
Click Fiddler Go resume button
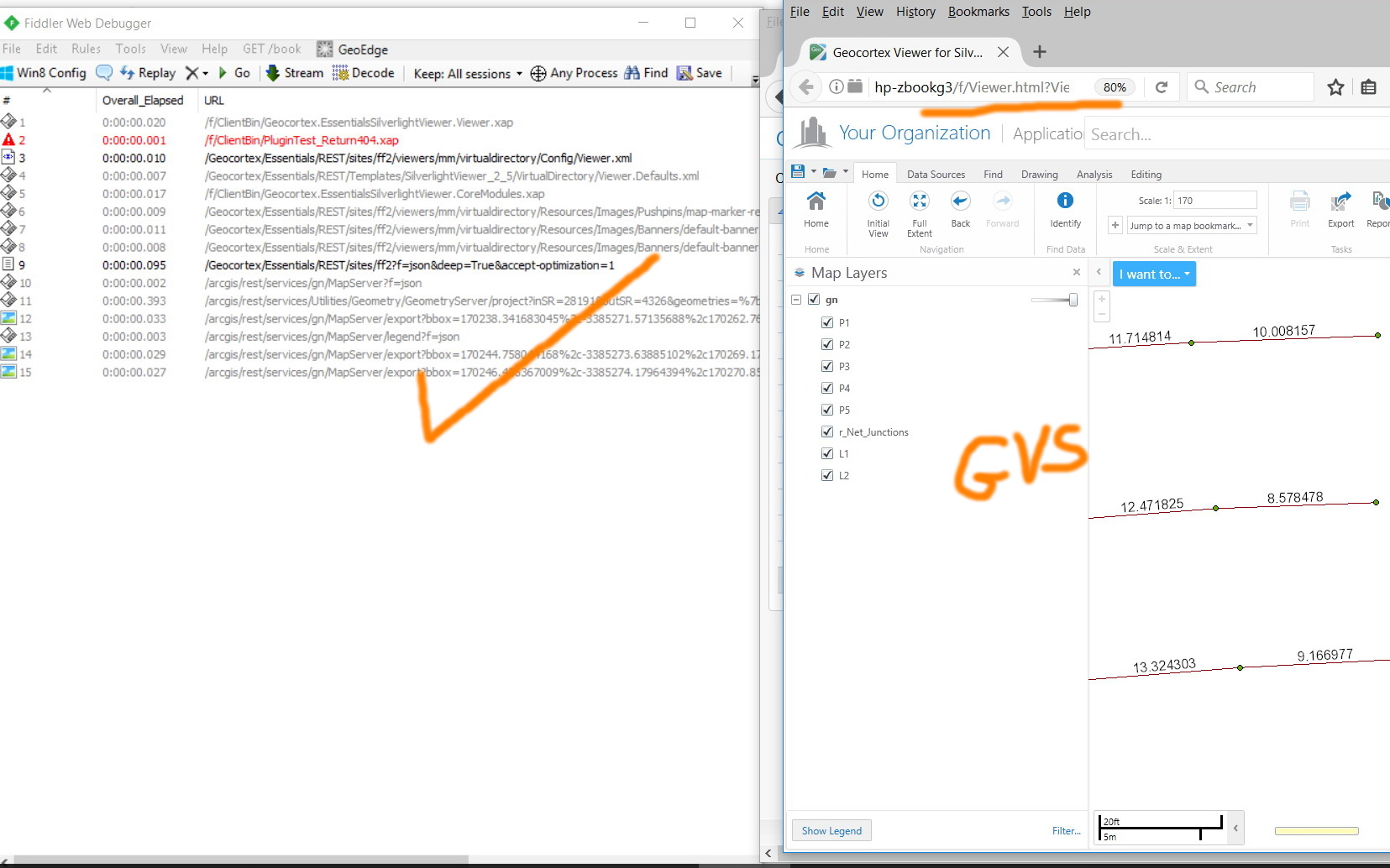(x=234, y=73)
